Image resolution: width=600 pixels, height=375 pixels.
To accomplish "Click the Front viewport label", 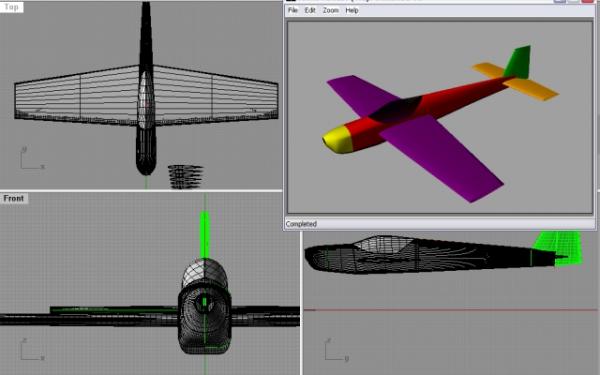I will (x=14, y=198).
